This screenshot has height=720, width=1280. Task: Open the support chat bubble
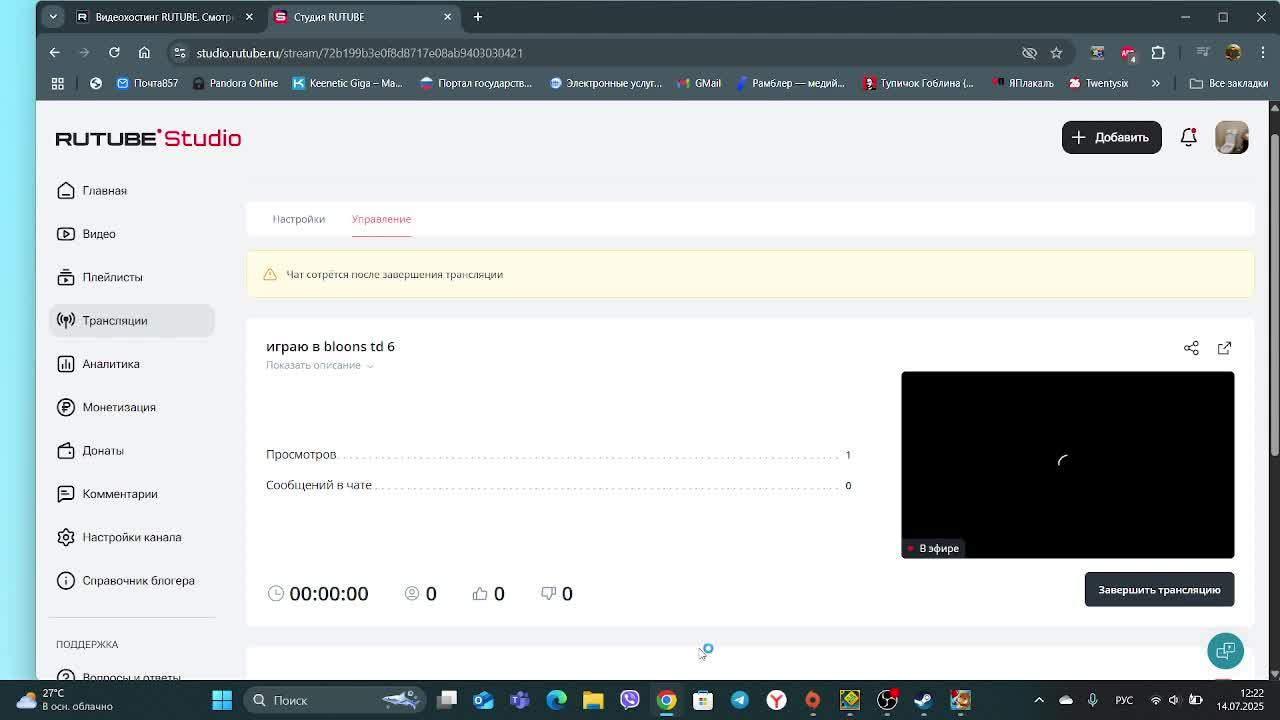1225,651
